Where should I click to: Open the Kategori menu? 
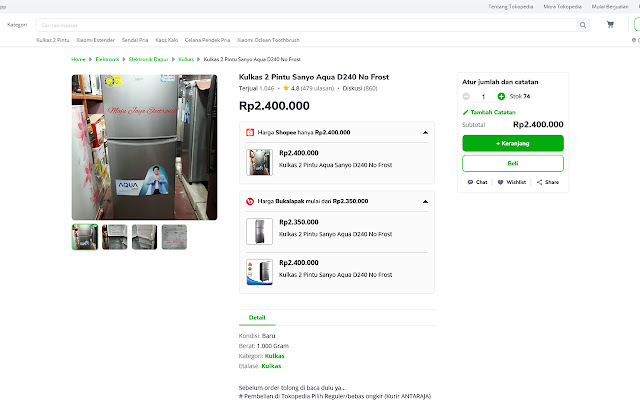pos(17,24)
